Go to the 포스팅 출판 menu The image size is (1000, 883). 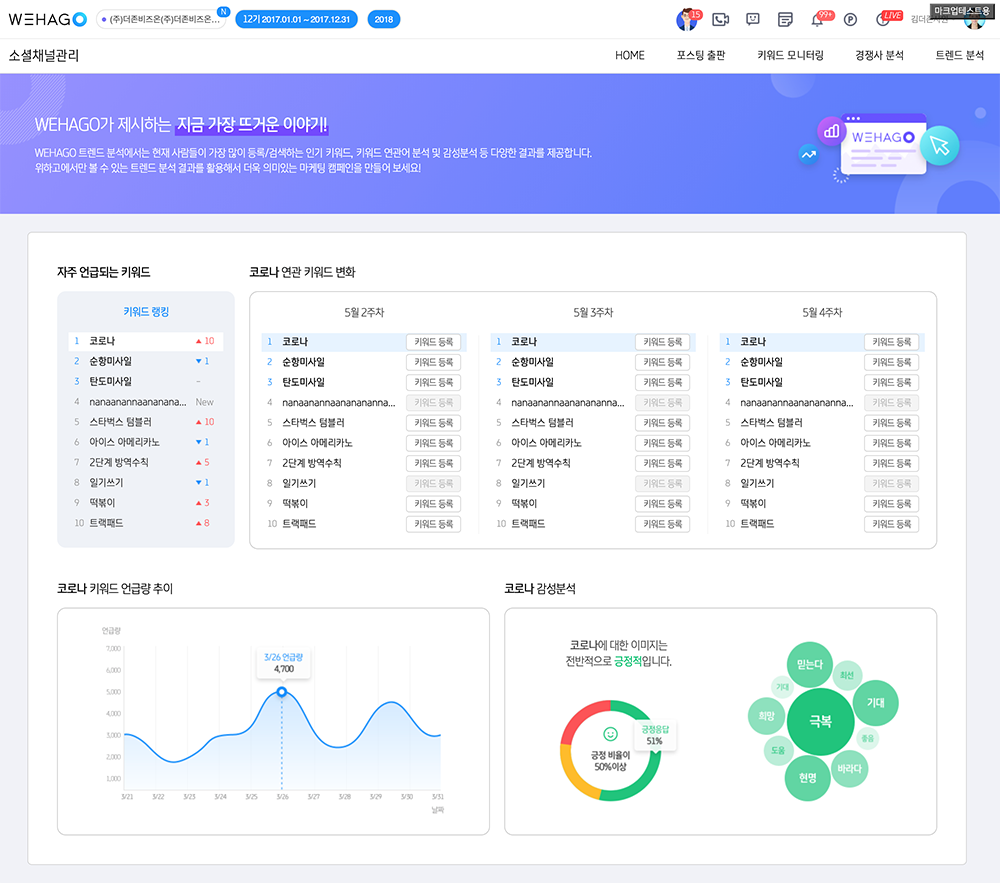pos(701,55)
